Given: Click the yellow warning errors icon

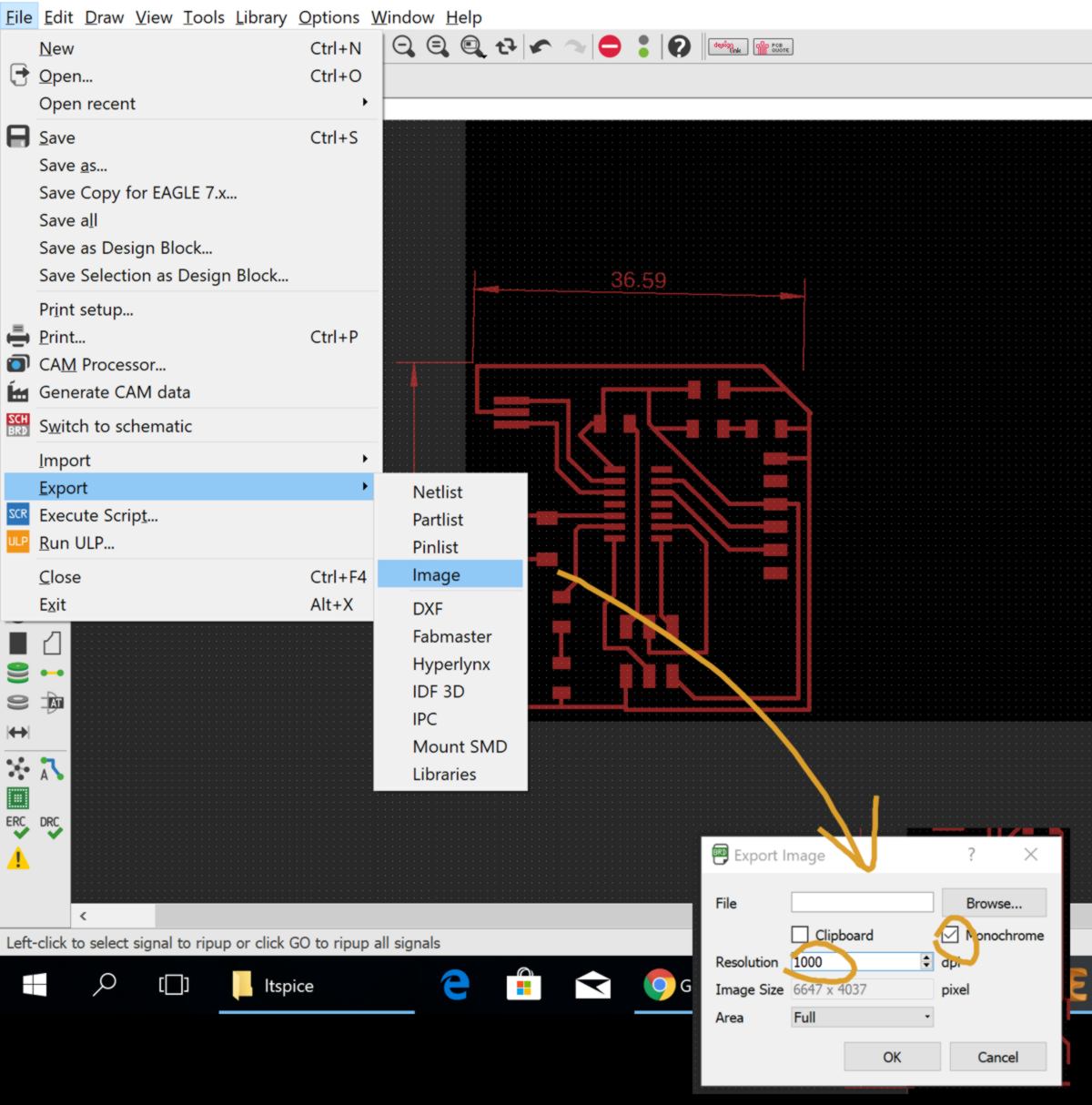Looking at the screenshot, I should 18,858.
